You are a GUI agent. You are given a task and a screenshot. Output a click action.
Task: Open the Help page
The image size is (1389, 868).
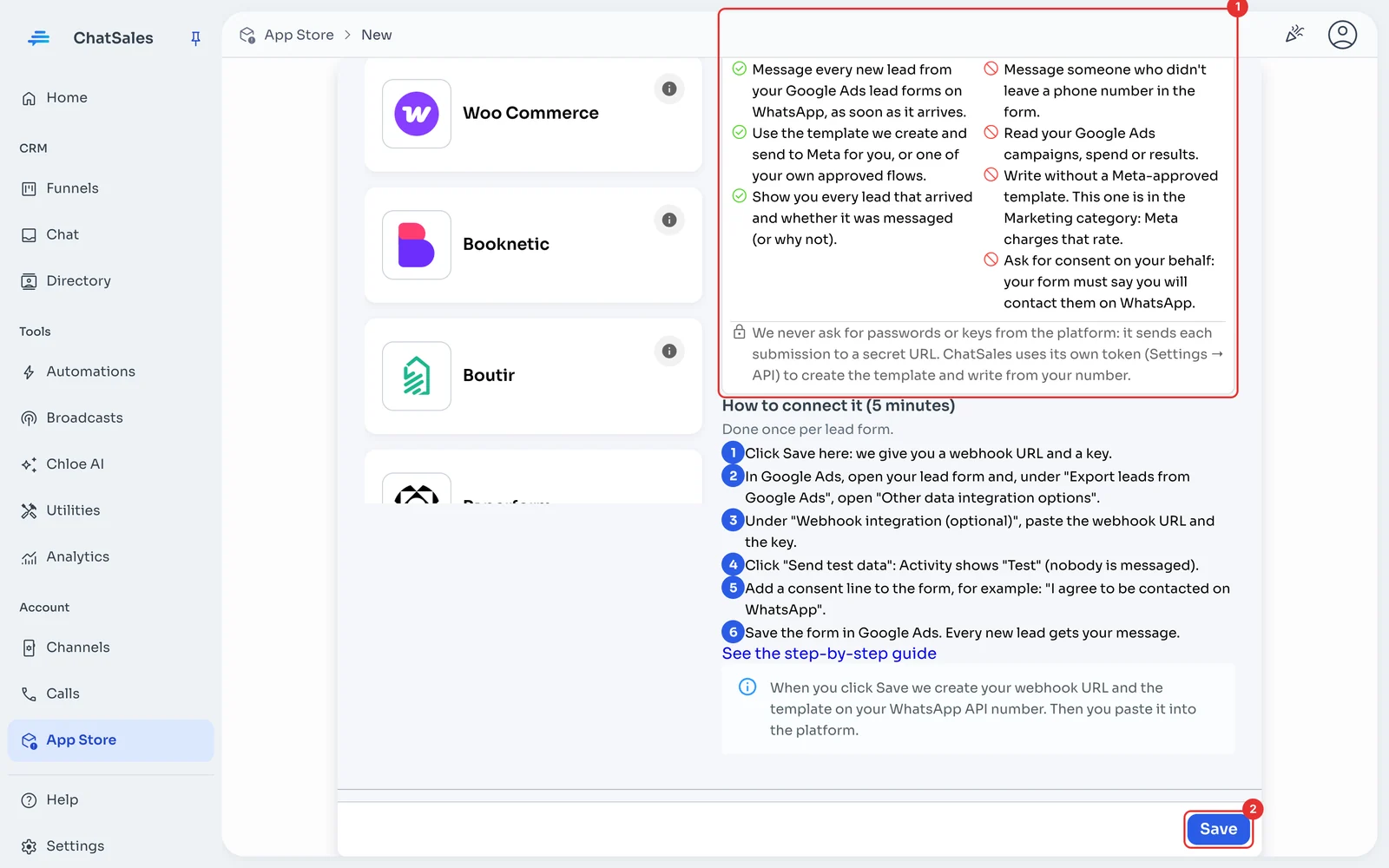(x=111, y=799)
